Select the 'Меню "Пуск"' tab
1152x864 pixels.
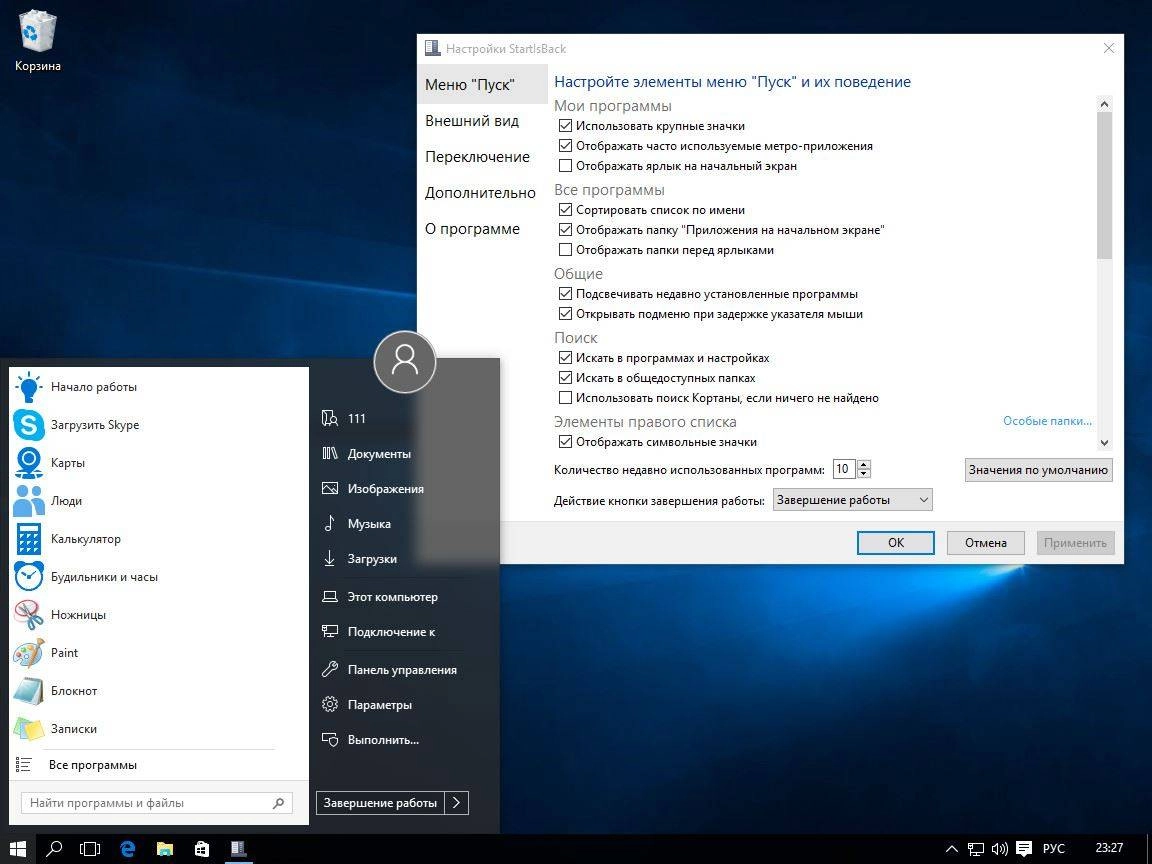click(482, 84)
